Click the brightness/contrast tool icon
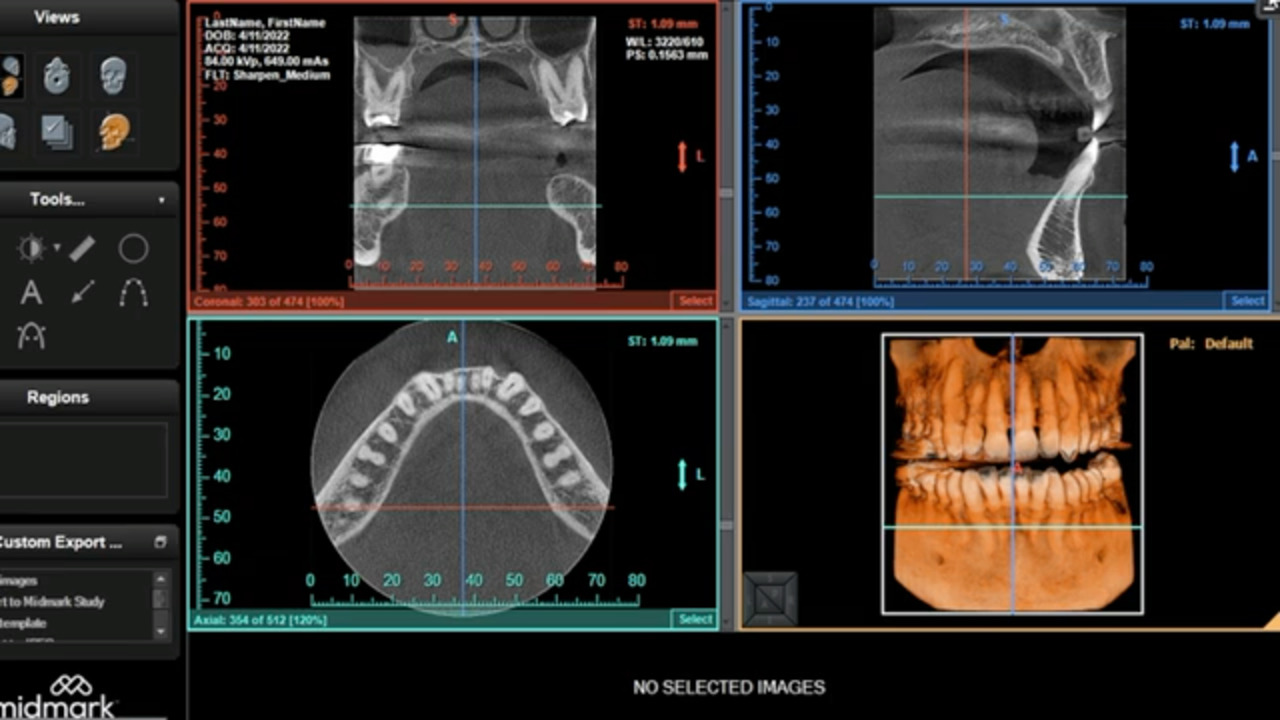This screenshot has height=720, width=1280. pos(31,248)
